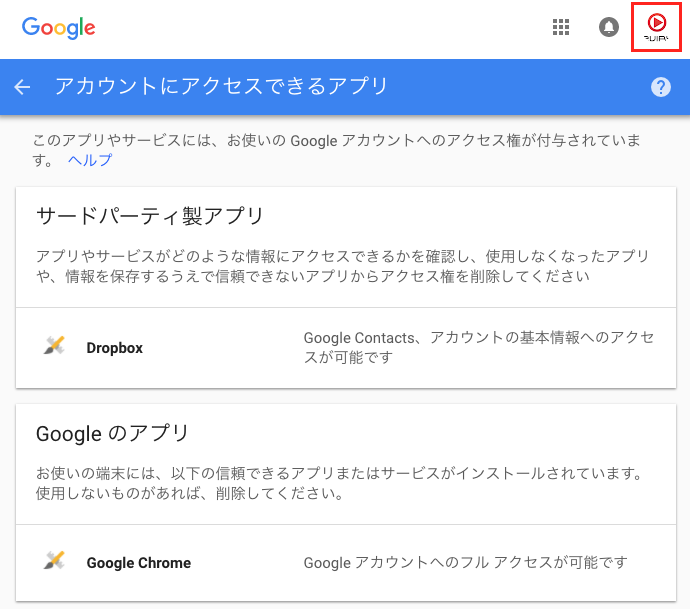Click the アカウントにアクセスできるアプリ page title

(x=221, y=87)
